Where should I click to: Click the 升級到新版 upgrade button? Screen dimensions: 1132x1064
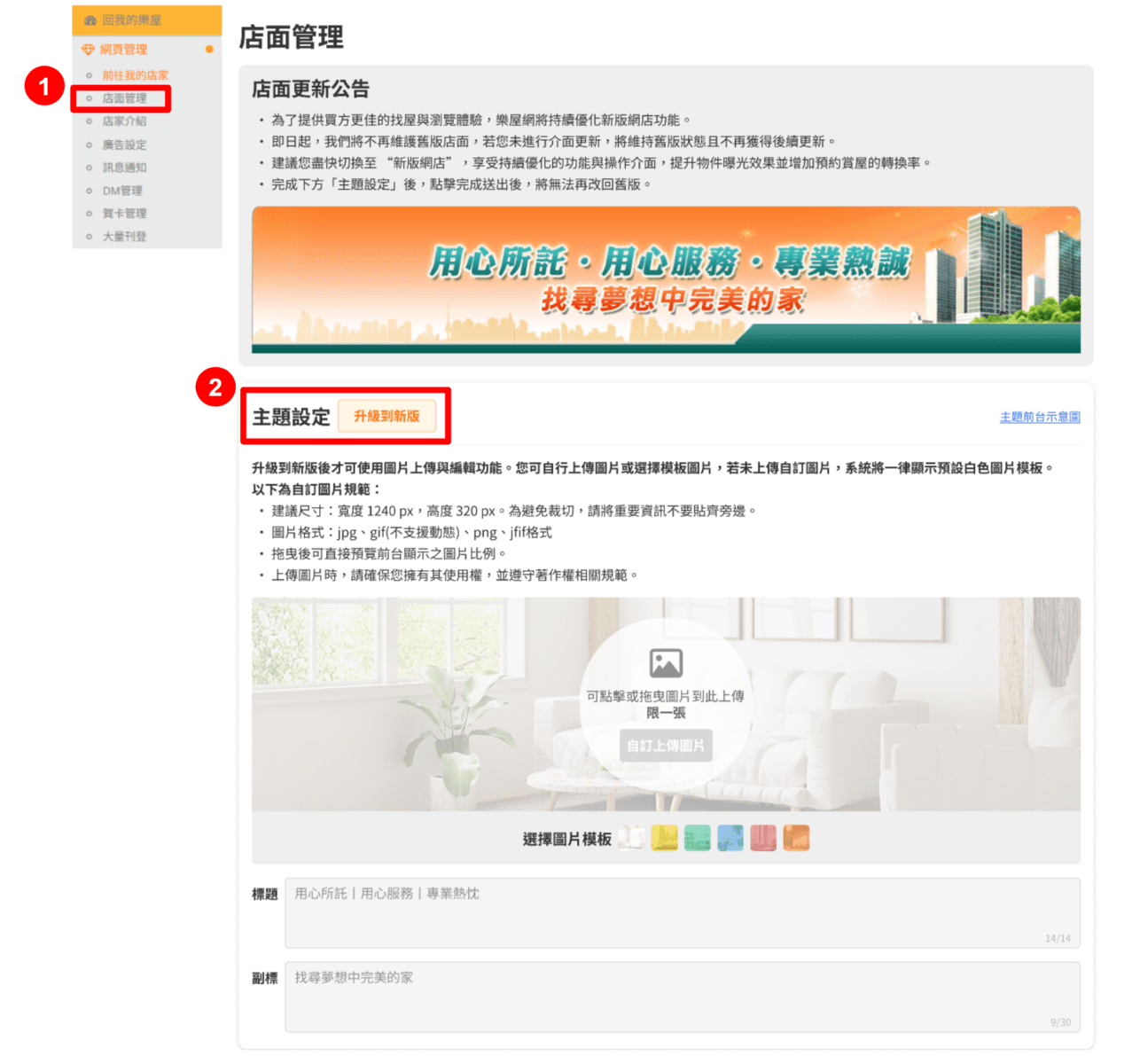tap(386, 416)
